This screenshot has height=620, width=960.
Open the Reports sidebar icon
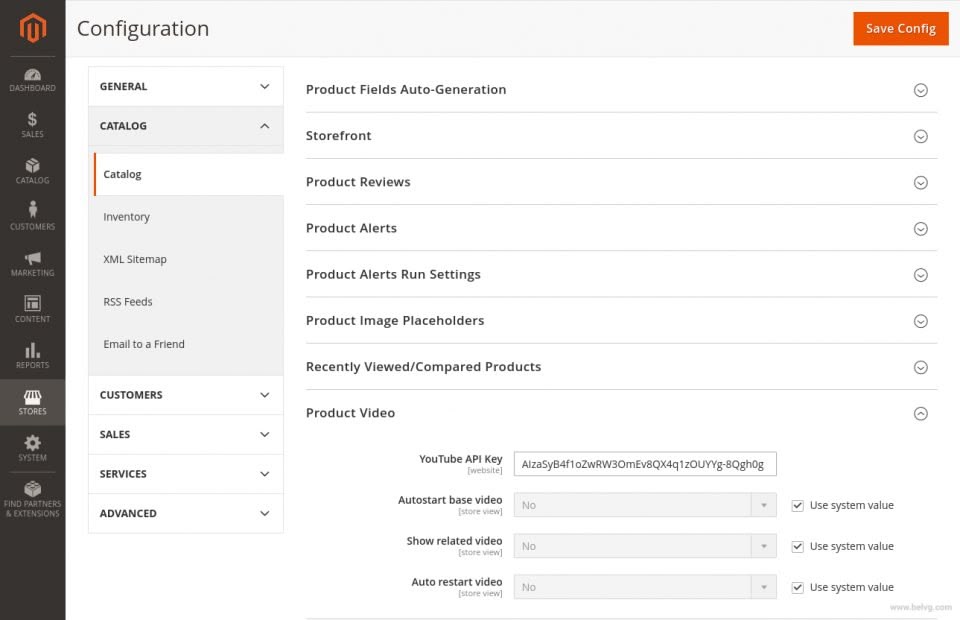[32, 352]
